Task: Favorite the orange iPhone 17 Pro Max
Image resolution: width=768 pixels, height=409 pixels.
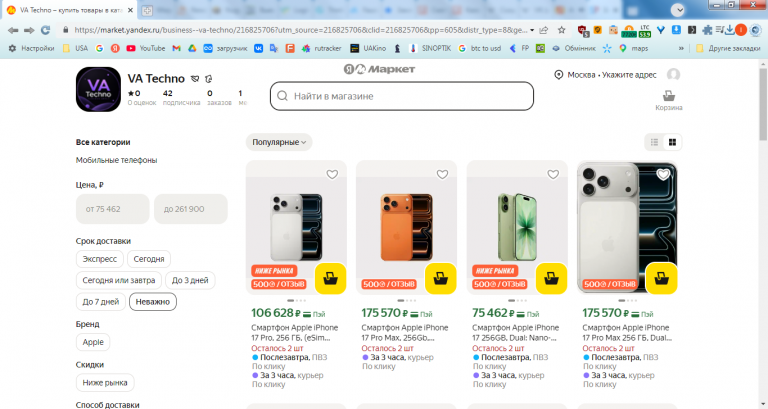Action: click(442, 174)
